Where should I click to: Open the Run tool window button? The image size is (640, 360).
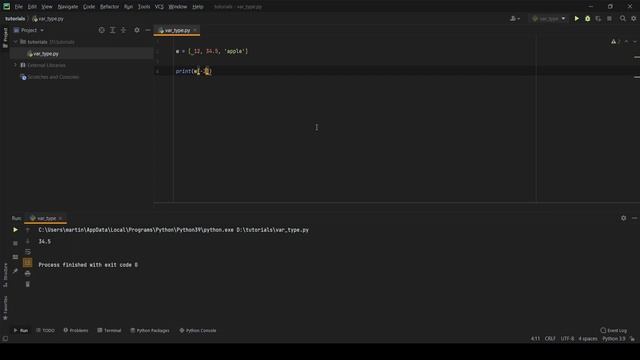[21, 331]
